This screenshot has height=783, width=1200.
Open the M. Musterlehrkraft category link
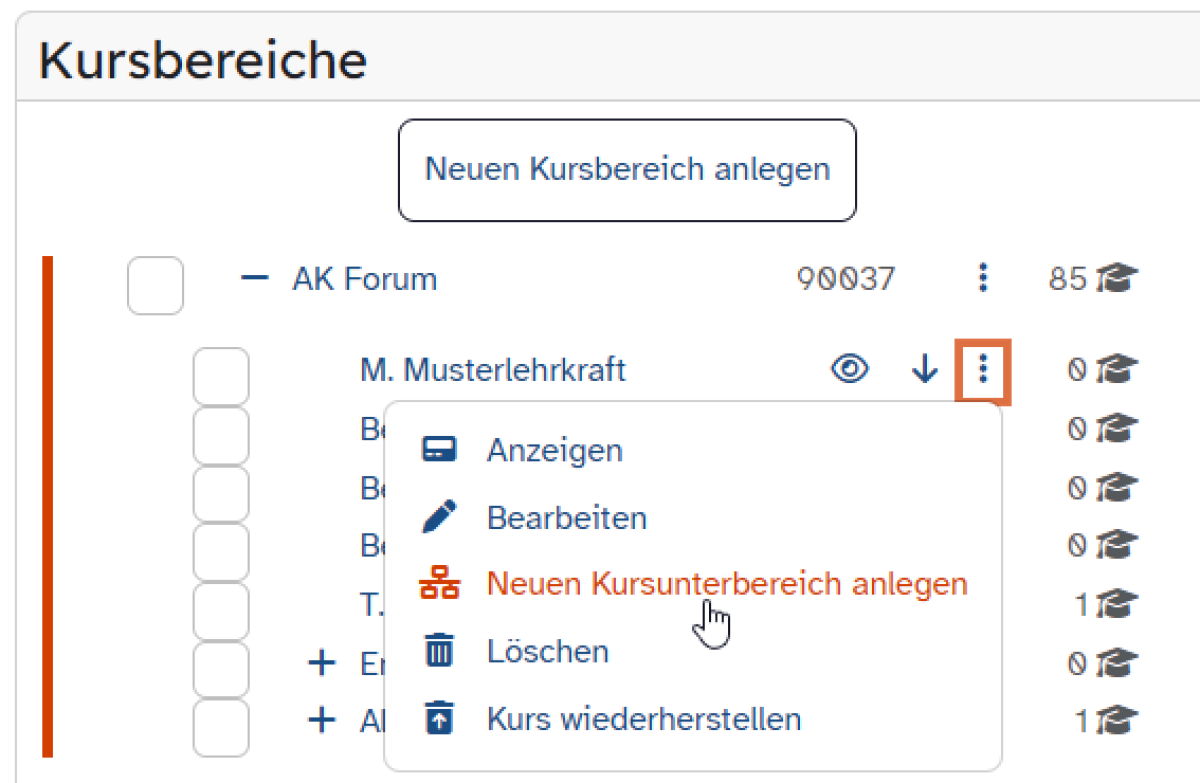(x=492, y=371)
